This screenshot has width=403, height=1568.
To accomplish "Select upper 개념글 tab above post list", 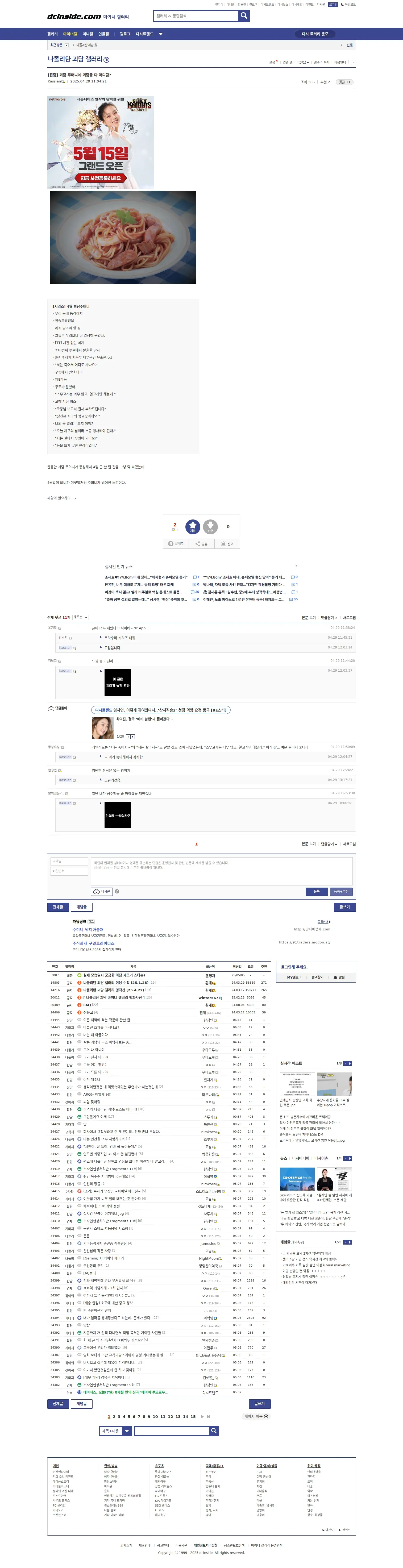I will click(82, 907).
